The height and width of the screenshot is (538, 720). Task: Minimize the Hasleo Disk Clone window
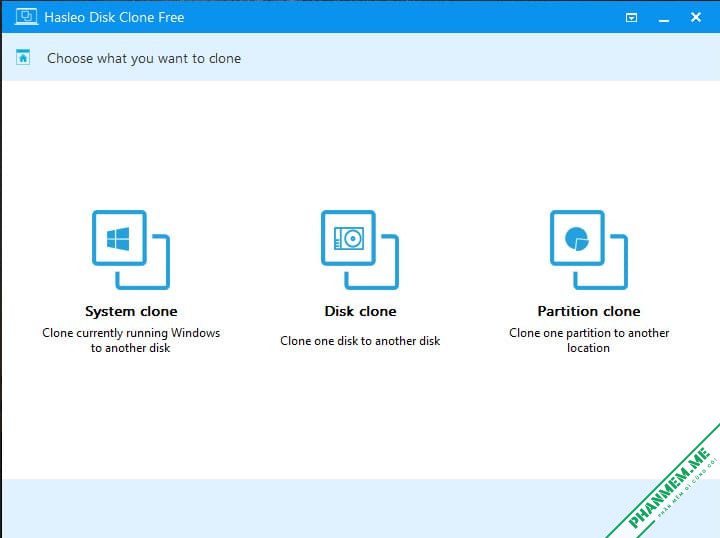pos(664,19)
